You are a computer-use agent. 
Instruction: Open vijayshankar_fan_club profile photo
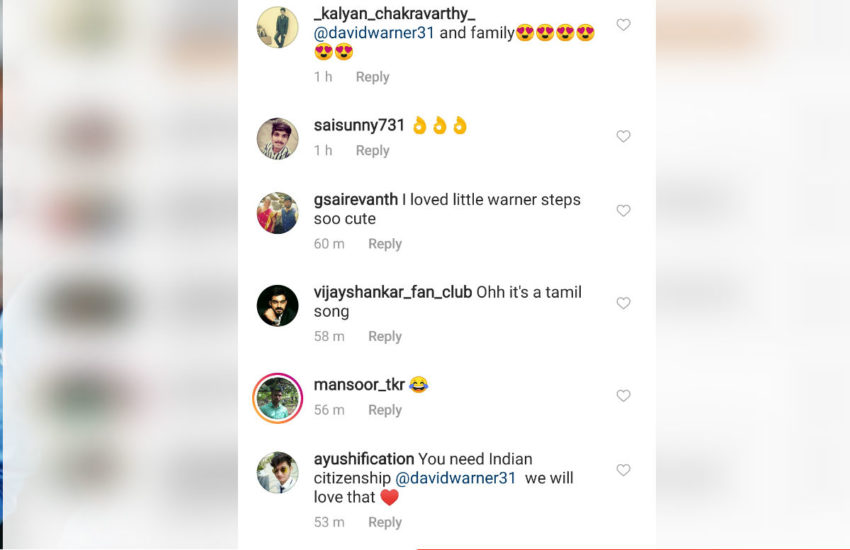[278, 306]
